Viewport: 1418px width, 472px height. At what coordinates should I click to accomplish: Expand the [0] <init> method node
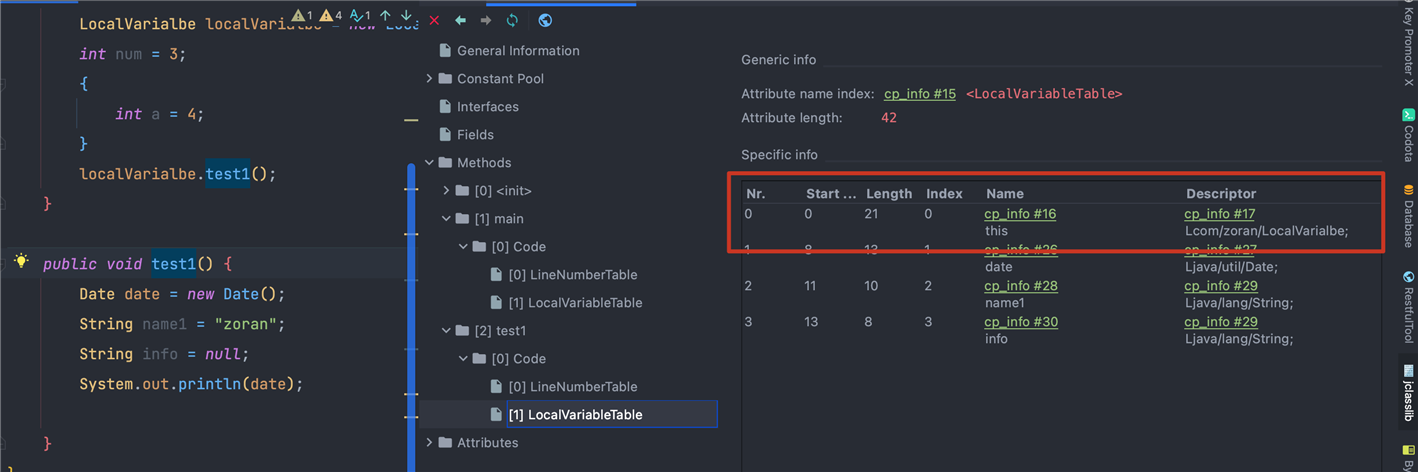coord(446,190)
